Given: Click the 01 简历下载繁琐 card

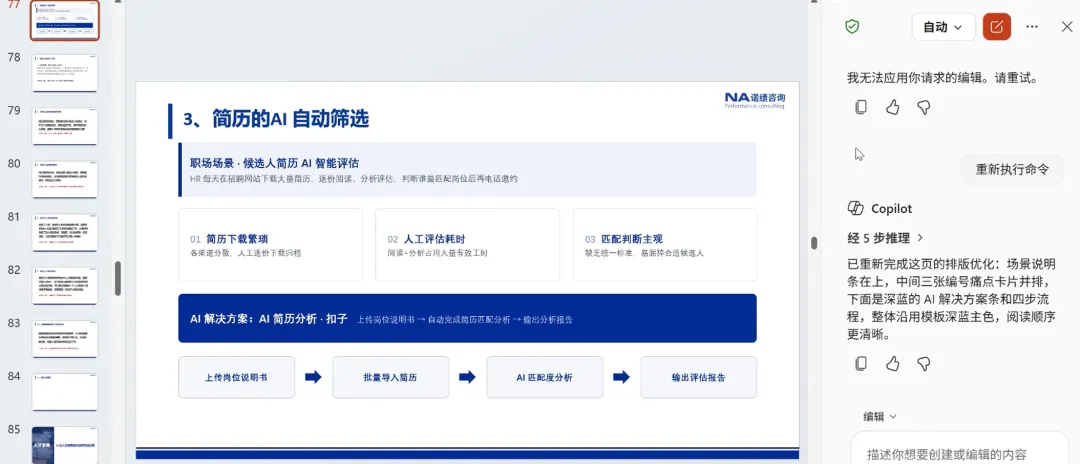Looking at the screenshot, I should pyautogui.click(x=270, y=244).
